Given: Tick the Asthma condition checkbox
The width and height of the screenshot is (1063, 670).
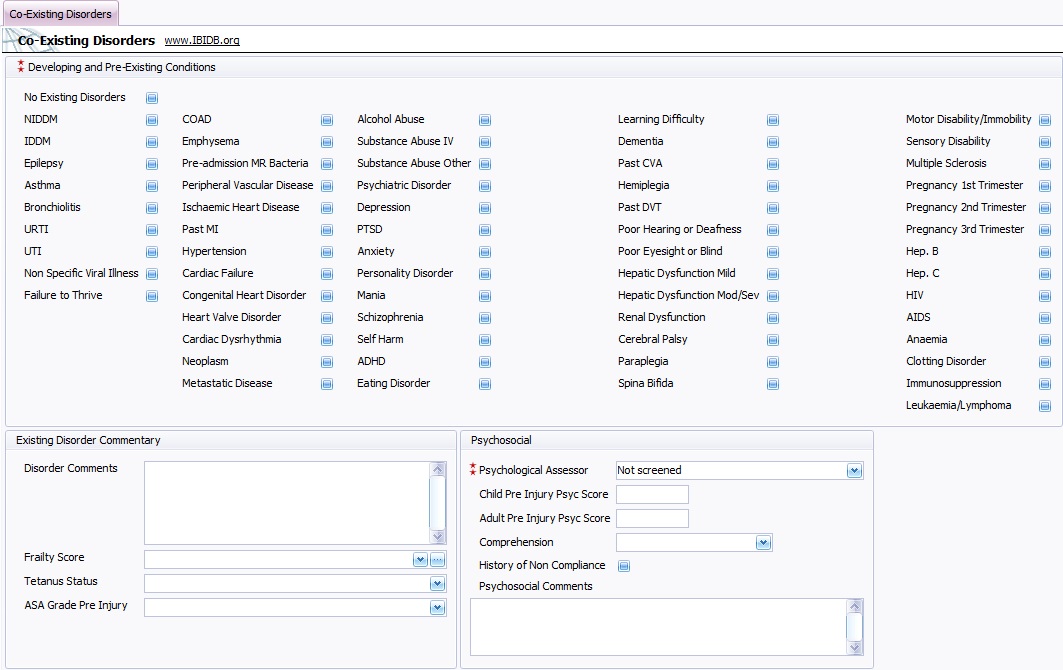Looking at the screenshot, I should pyautogui.click(x=152, y=186).
